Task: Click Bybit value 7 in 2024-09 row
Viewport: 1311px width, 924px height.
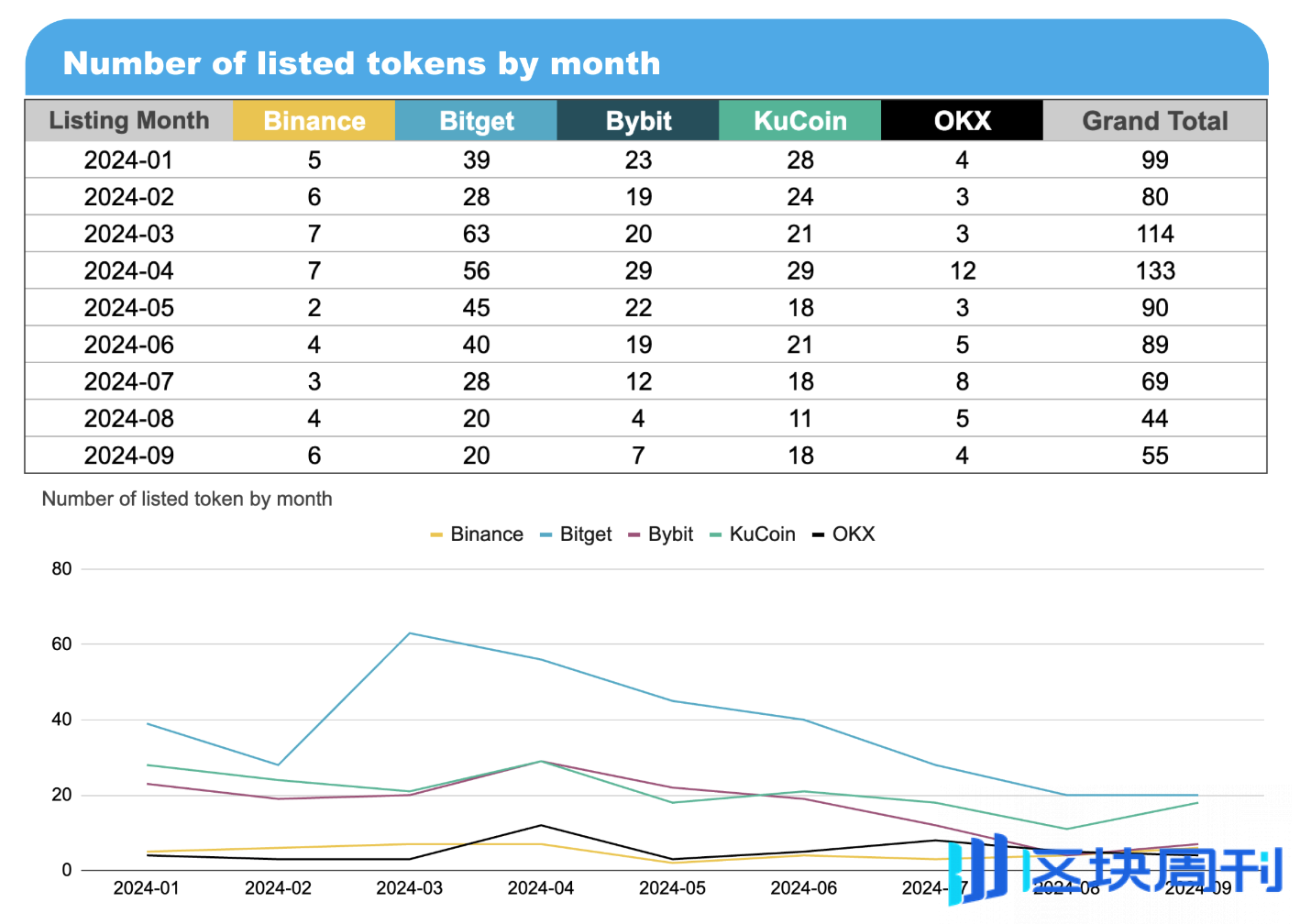Action: coord(638,456)
